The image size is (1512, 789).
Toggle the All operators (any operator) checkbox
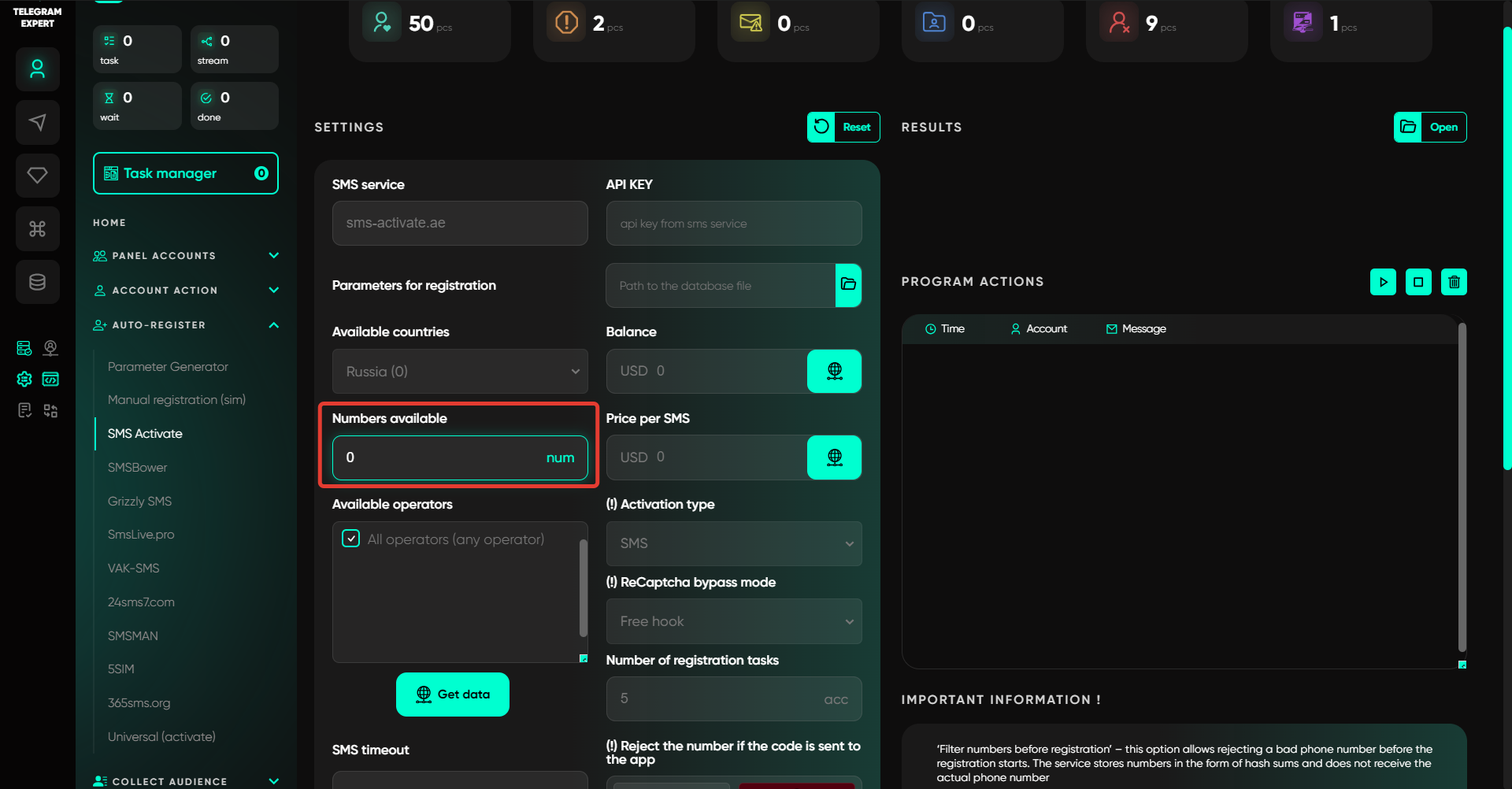pos(351,539)
